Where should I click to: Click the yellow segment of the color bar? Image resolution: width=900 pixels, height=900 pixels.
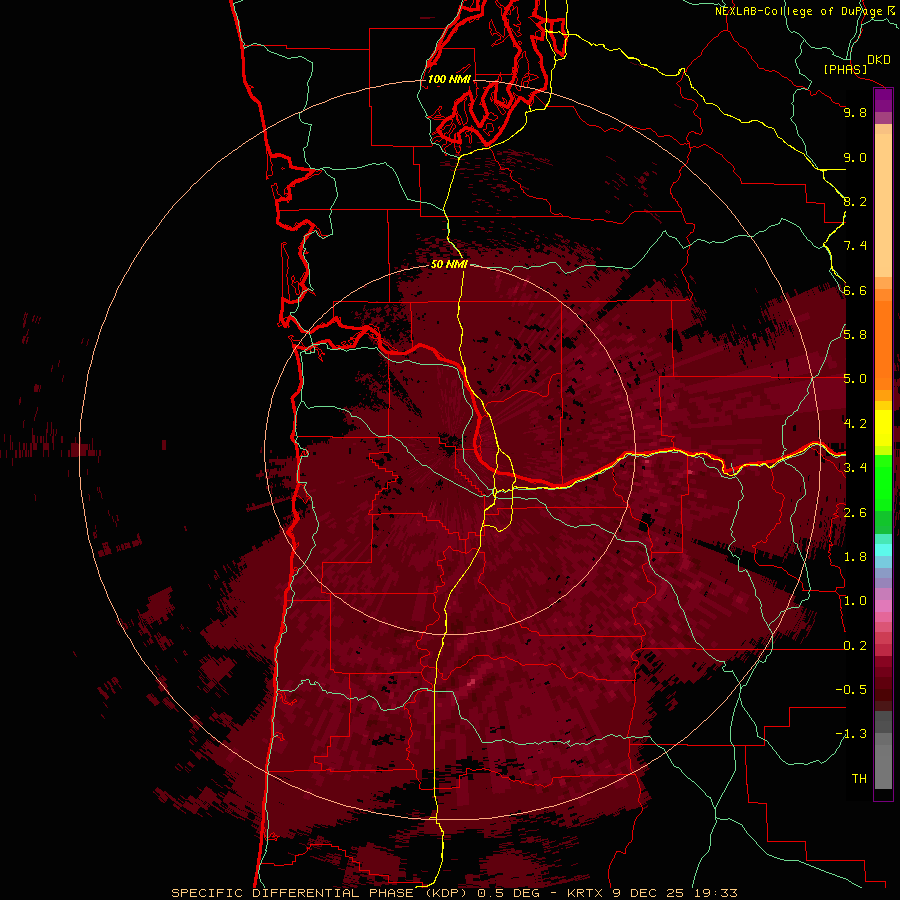[883, 428]
